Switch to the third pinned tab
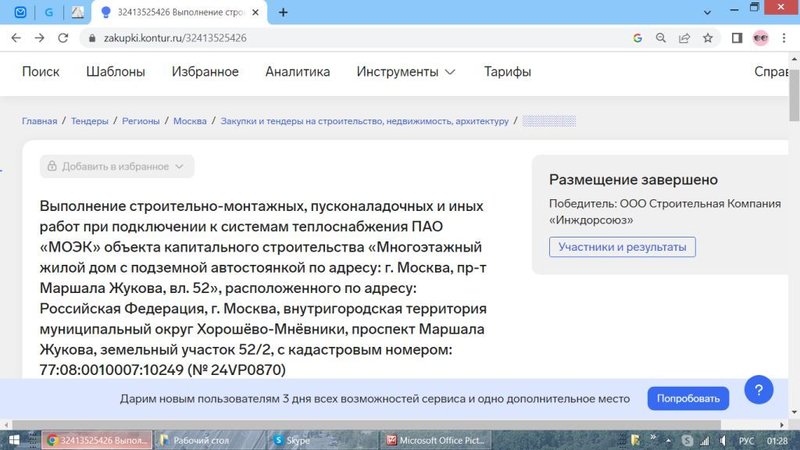Viewport: 800px width, 450px height. [78, 12]
